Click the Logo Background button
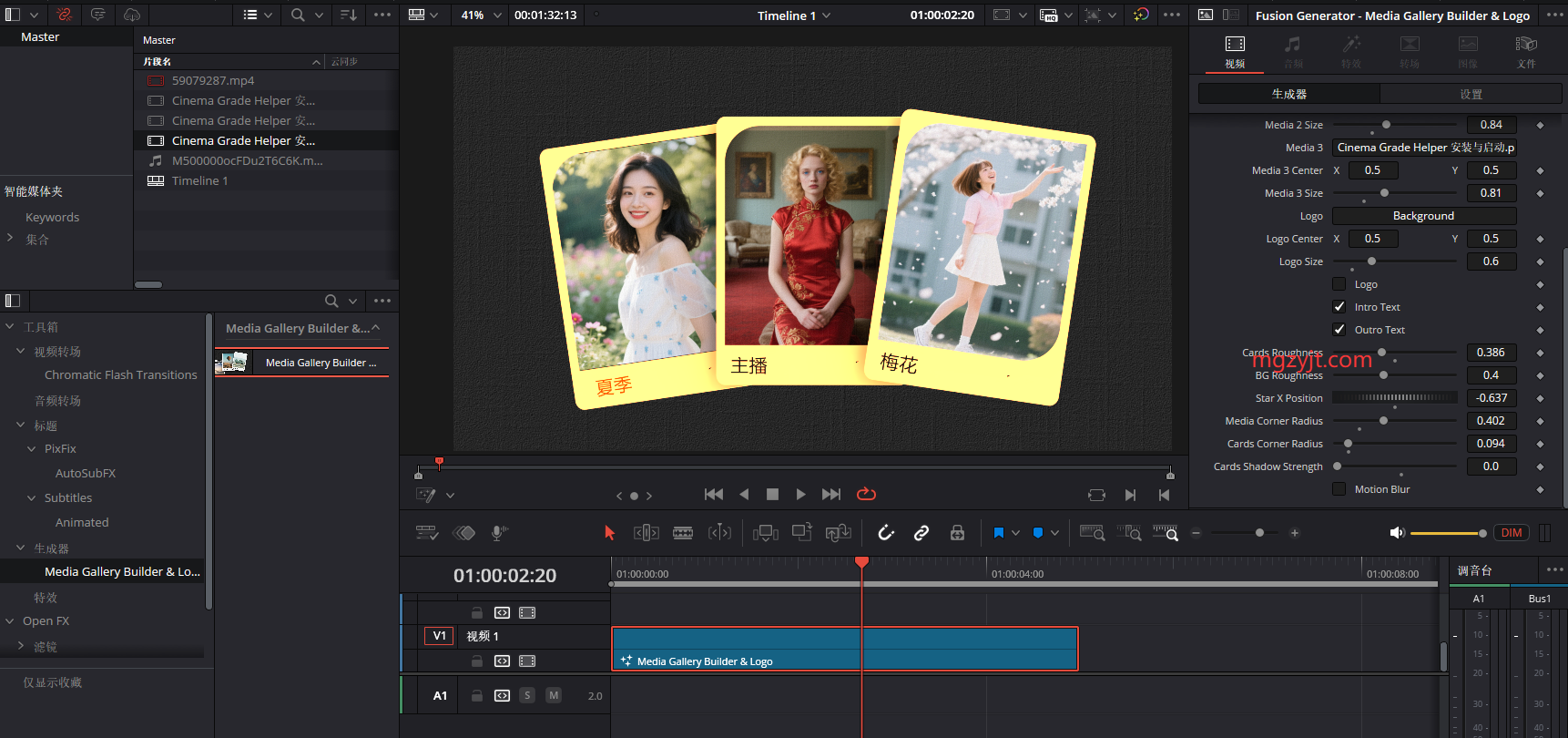 coord(1424,216)
